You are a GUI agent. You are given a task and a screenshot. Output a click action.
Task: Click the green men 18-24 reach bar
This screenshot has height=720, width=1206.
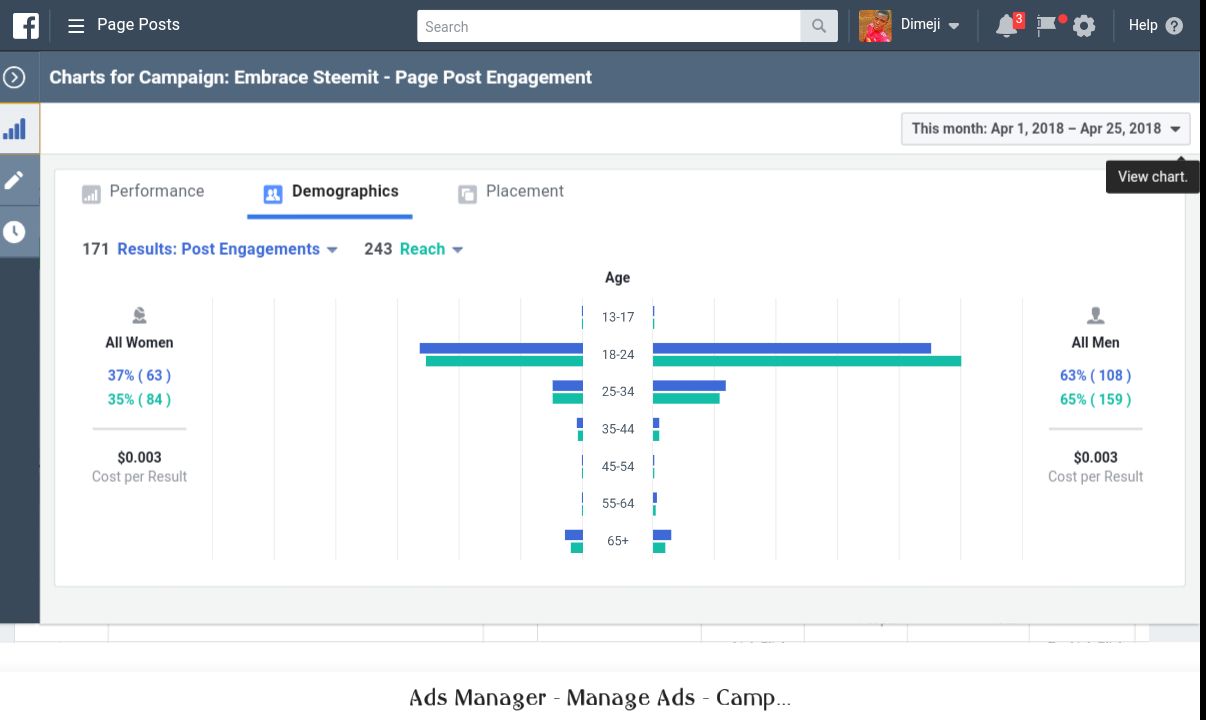[x=807, y=361]
